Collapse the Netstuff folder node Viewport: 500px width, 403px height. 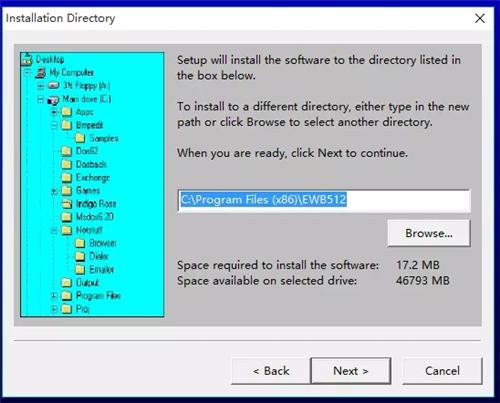(x=54, y=230)
